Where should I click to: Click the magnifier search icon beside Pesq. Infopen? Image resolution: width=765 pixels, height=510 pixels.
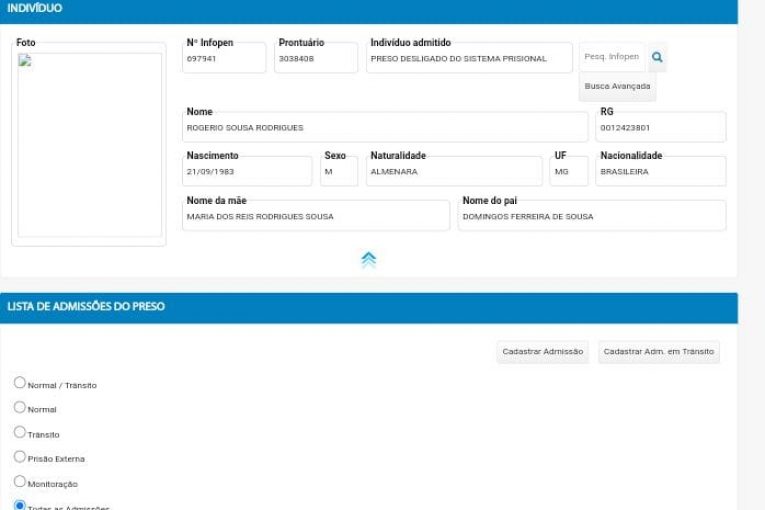(657, 58)
